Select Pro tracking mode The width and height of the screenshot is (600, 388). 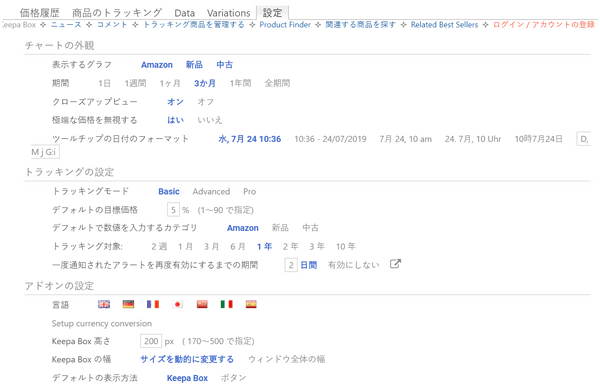tap(249, 191)
